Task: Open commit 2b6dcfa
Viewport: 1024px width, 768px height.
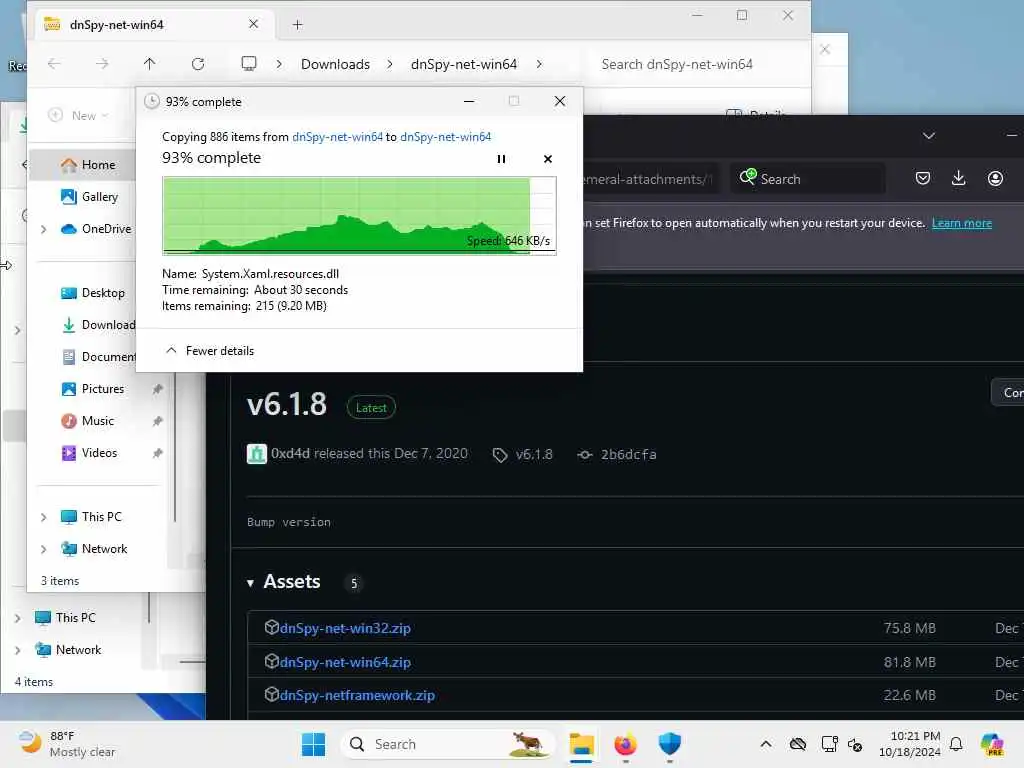Action: tap(617, 455)
